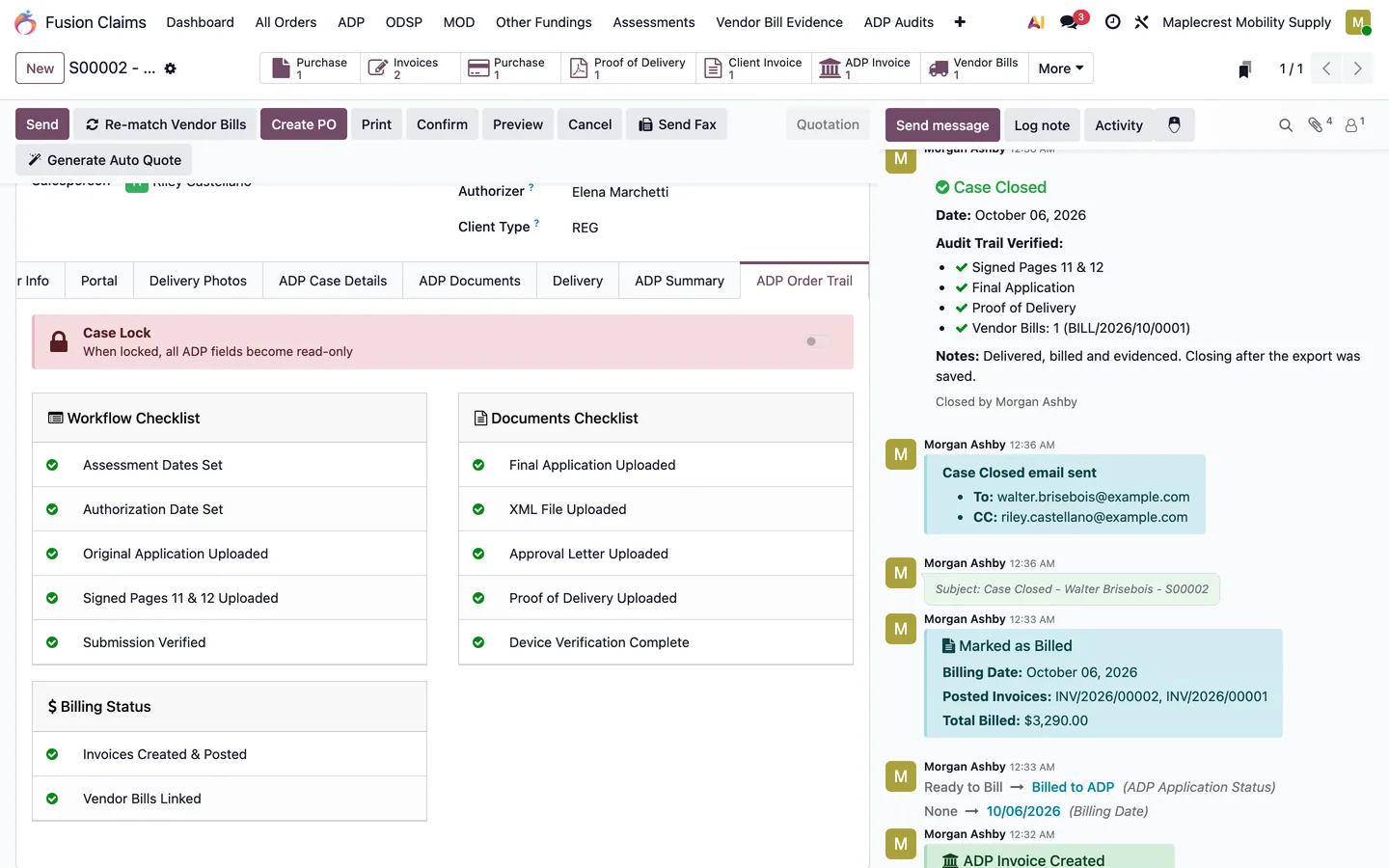Show followers icon in chatter

click(1355, 124)
